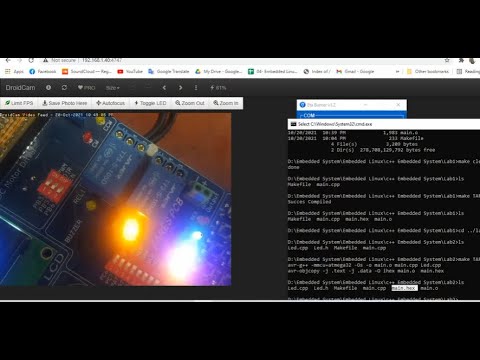Minimize the Burner v1.2 window
This screenshot has height=360, width=480.
365,105
